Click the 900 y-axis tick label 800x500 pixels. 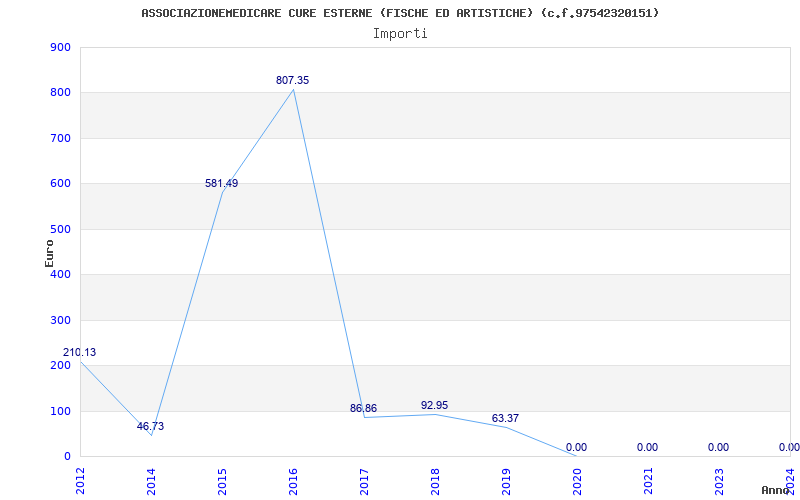(x=60, y=47)
